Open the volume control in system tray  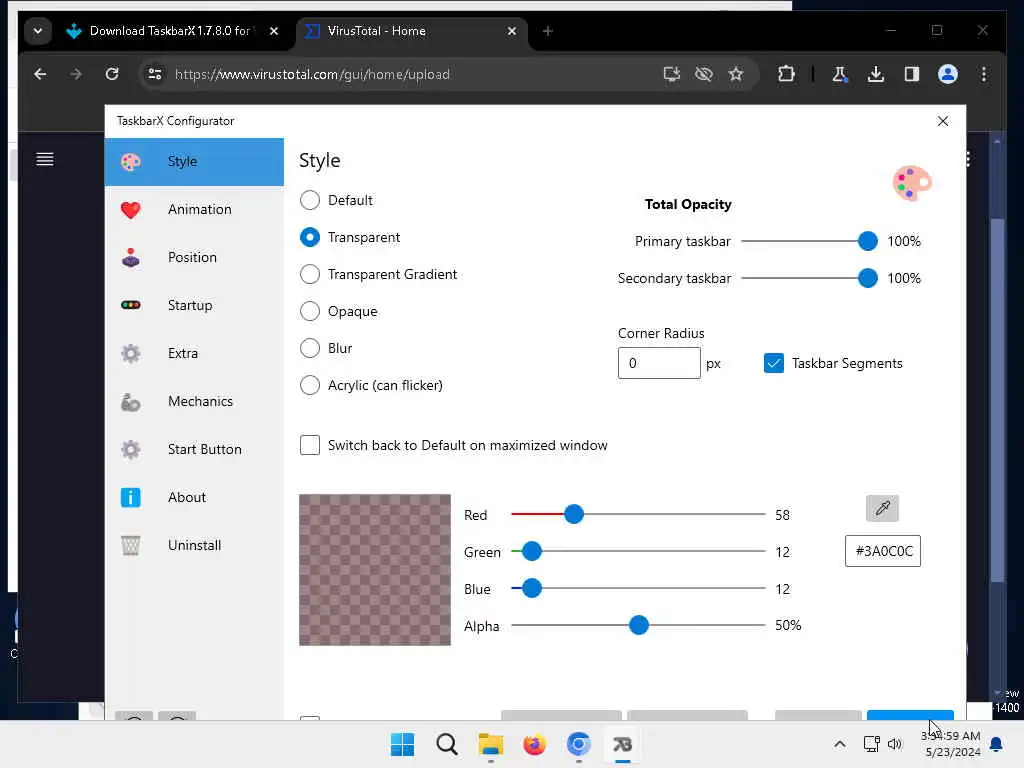895,744
